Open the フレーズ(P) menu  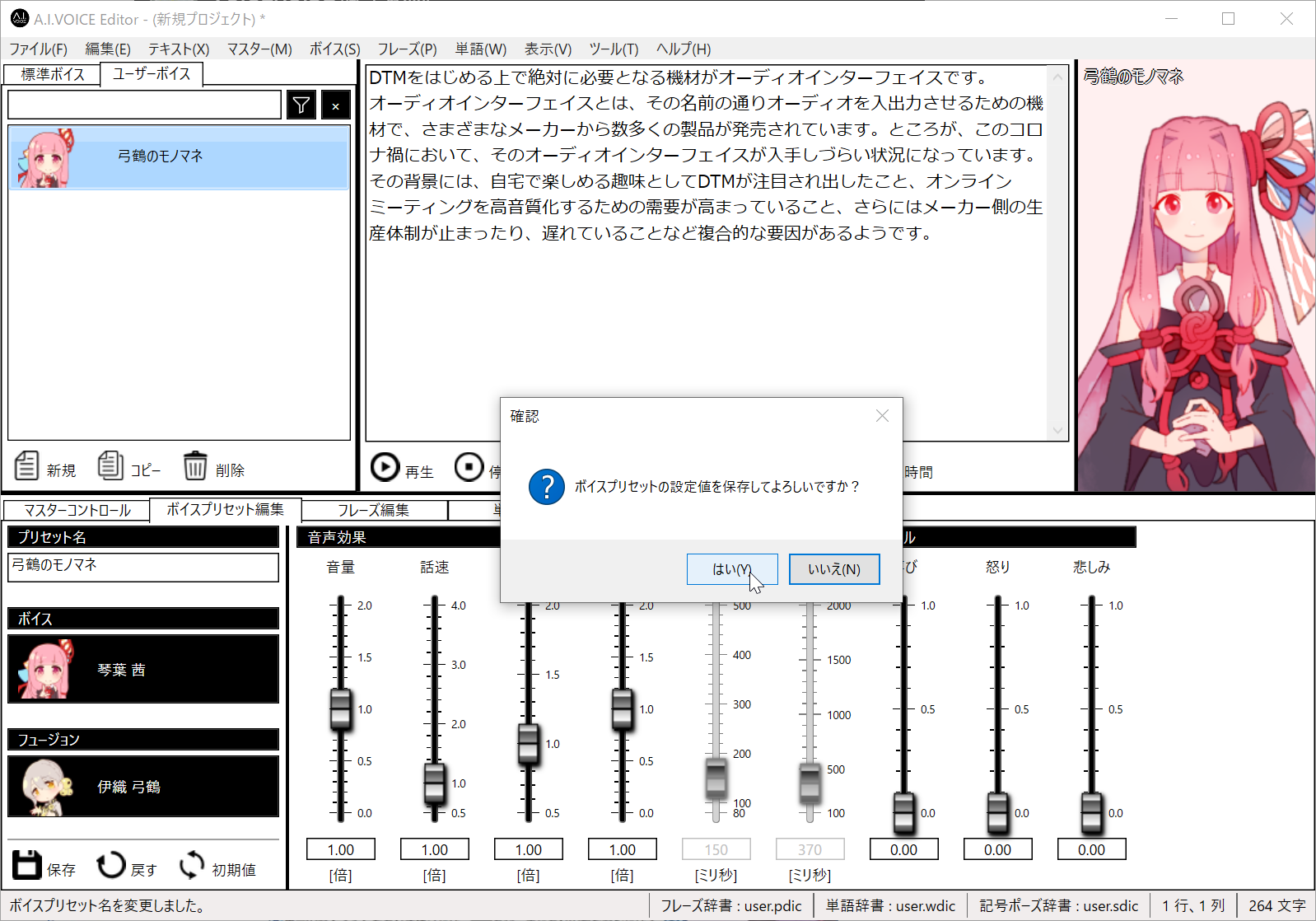(407, 49)
